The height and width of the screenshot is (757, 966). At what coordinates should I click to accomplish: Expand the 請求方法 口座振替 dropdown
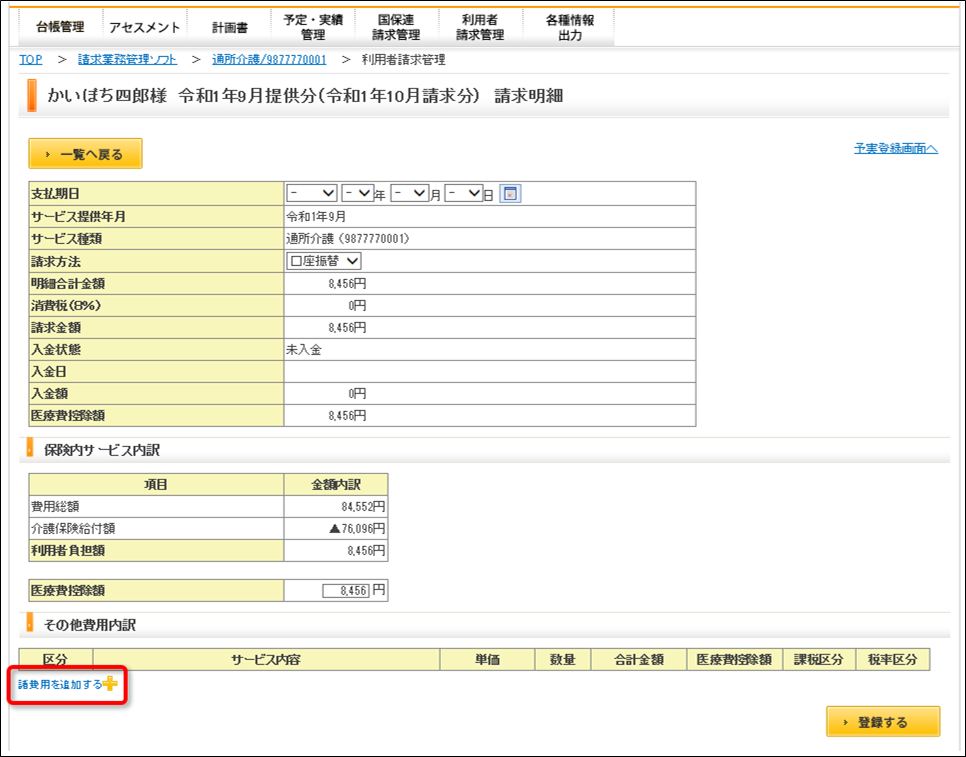324,261
